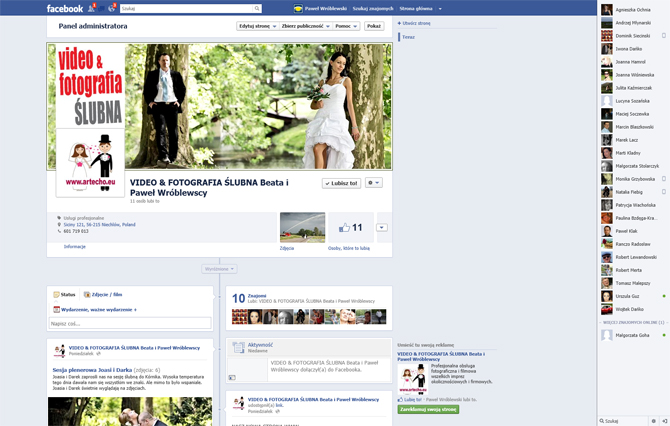Open the Zdjęcia rainbow thumbnail
Screen dimensions: 670x426
303,227
